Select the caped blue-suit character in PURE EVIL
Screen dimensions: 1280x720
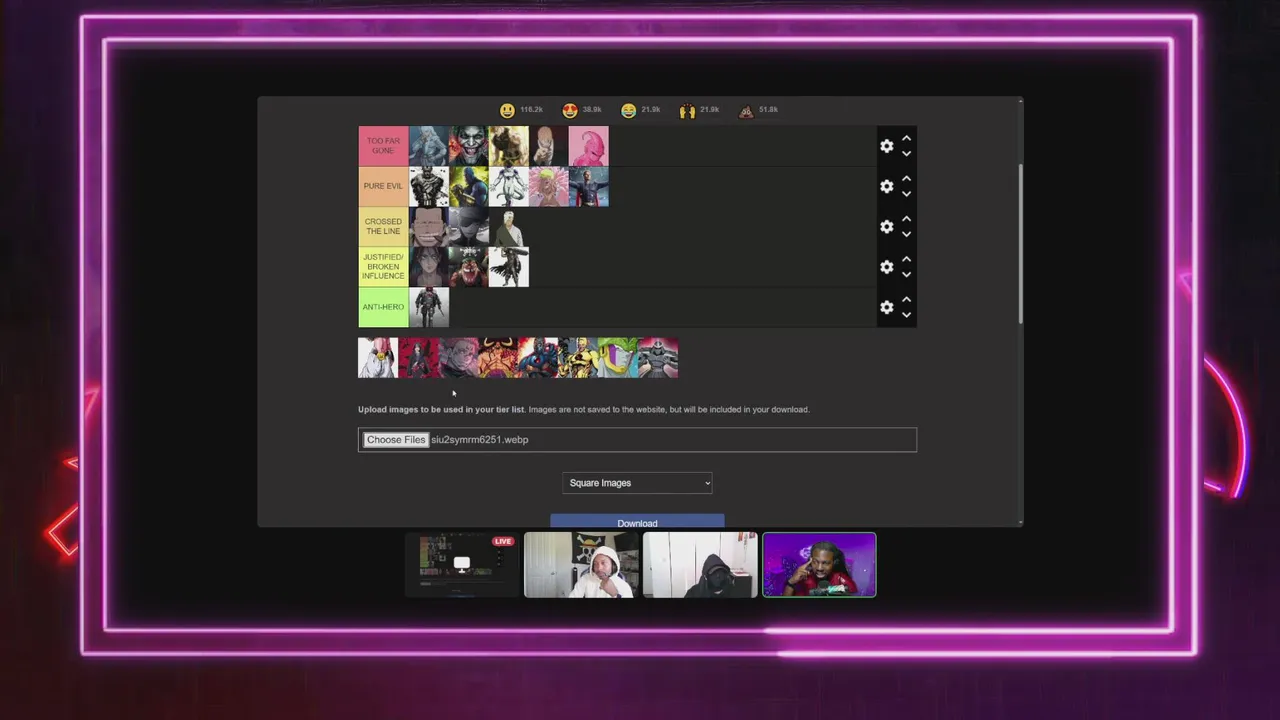pos(589,186)
